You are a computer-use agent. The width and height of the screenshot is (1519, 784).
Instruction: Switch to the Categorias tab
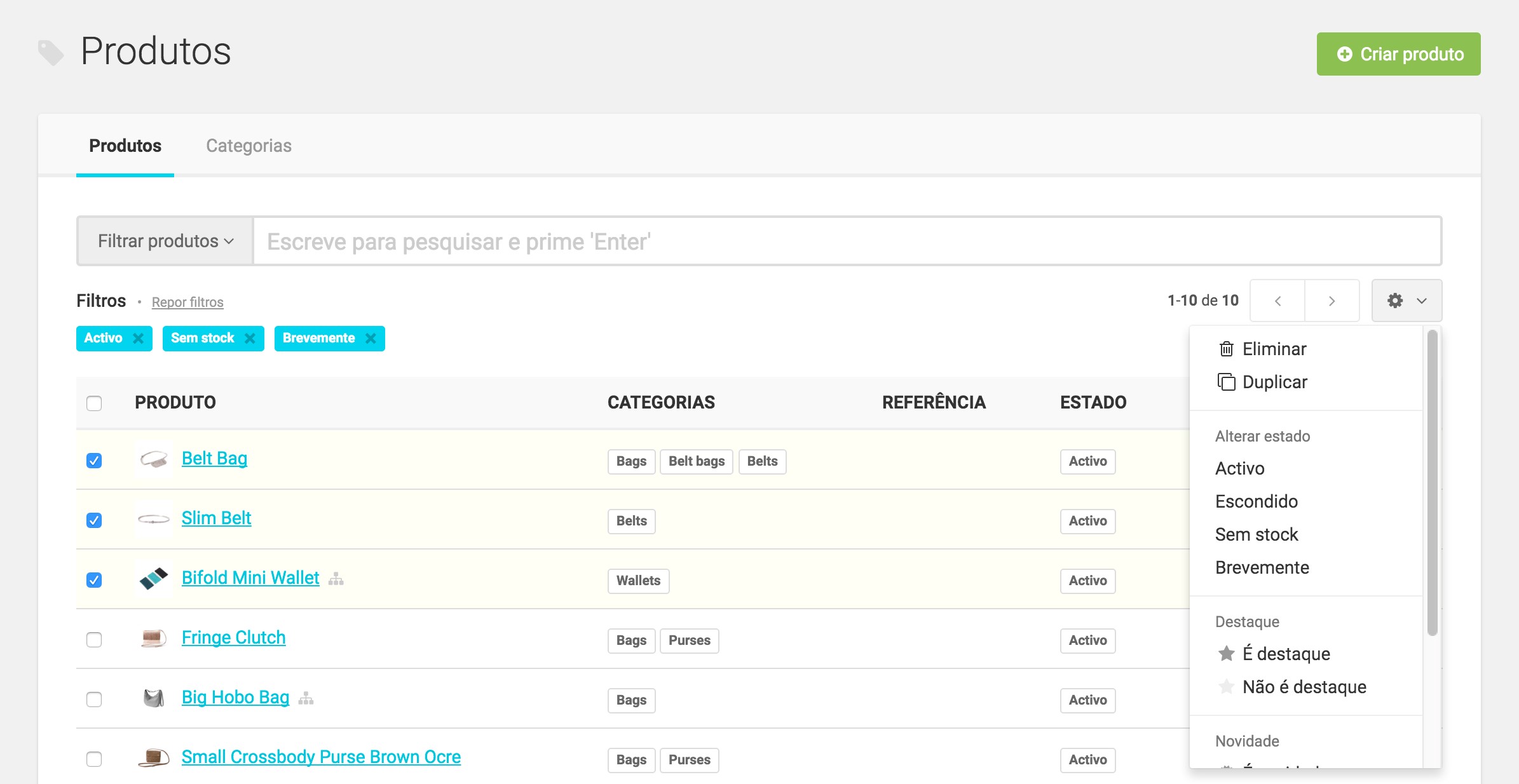click(x=249, y=145)
